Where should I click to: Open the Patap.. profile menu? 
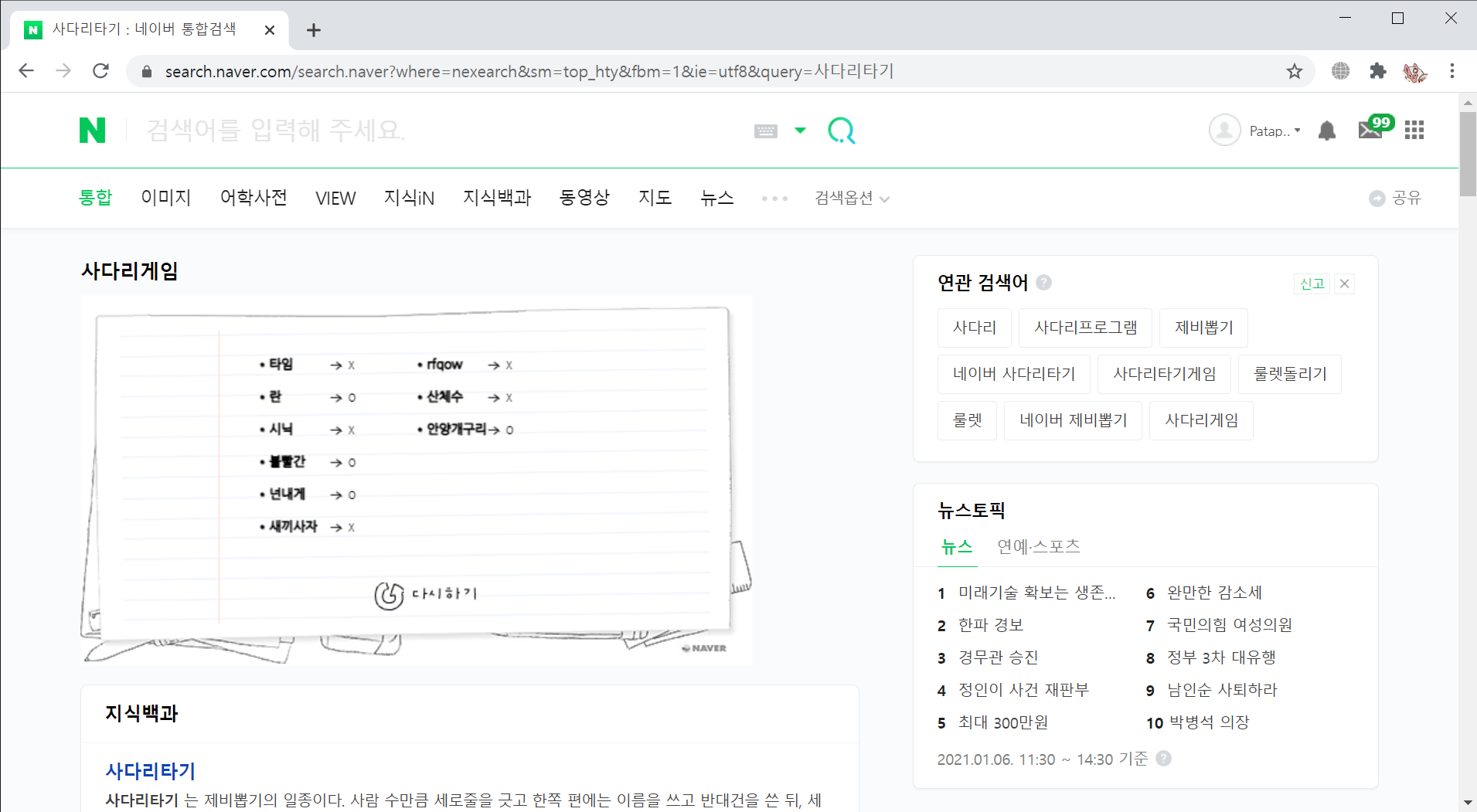pyautogui.click(x=1275, y=131)
